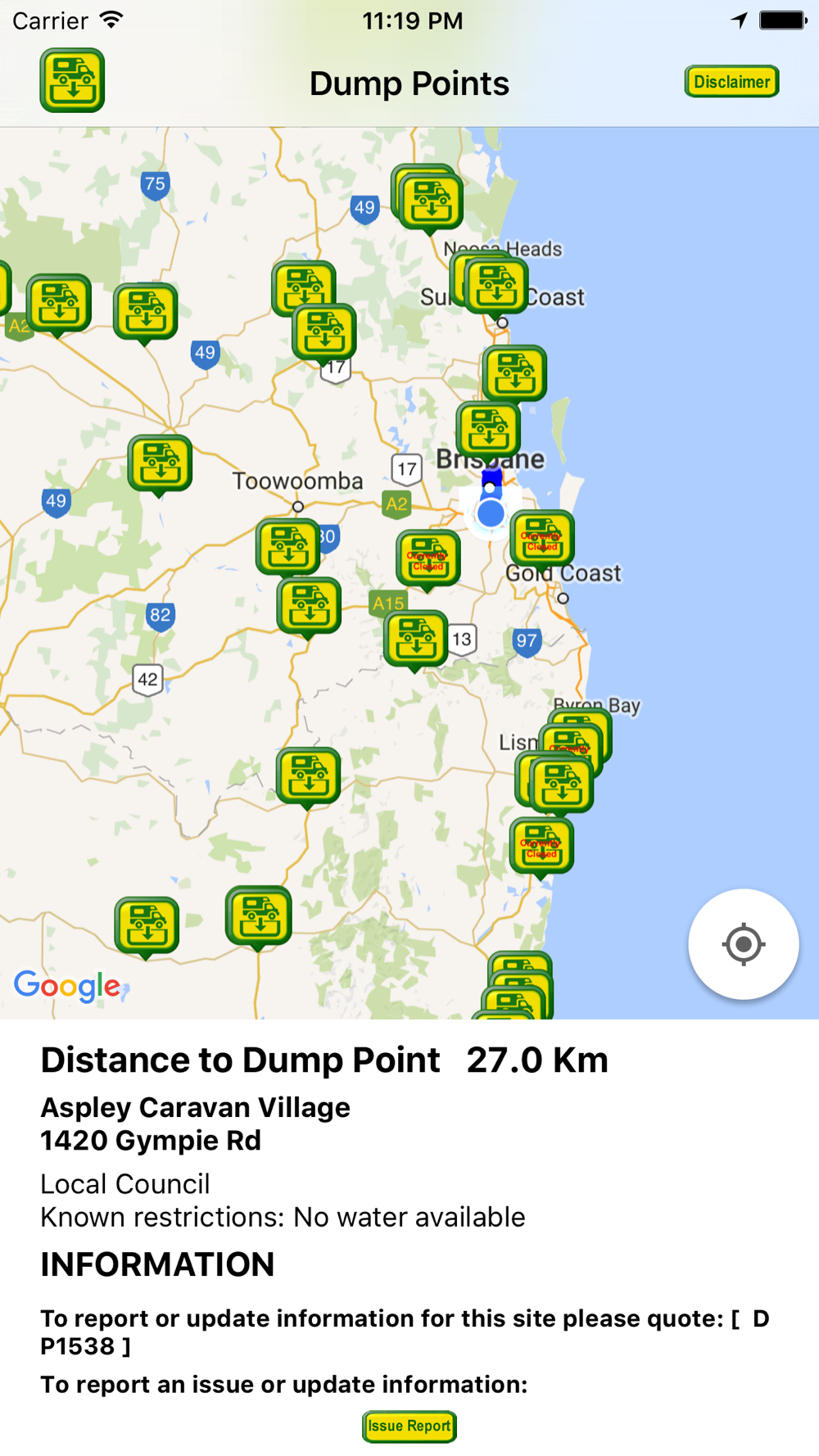Tap the Local Council line
819x1456 pixels.
click(x=125, y=1184)
